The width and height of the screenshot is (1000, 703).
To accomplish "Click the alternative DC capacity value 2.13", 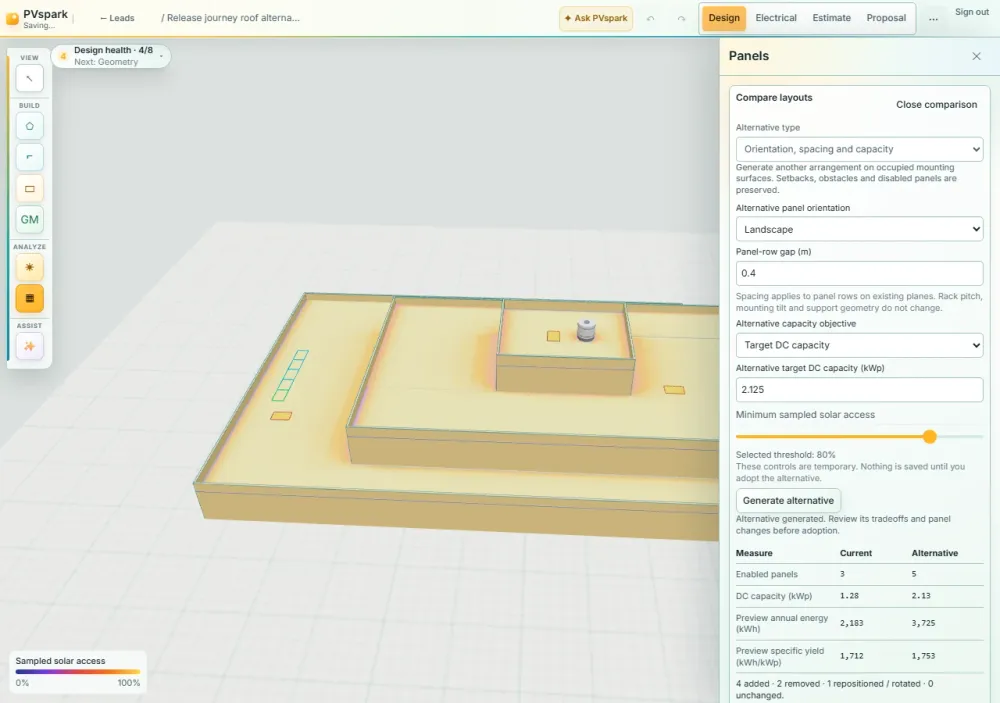I will click(920, 596).
